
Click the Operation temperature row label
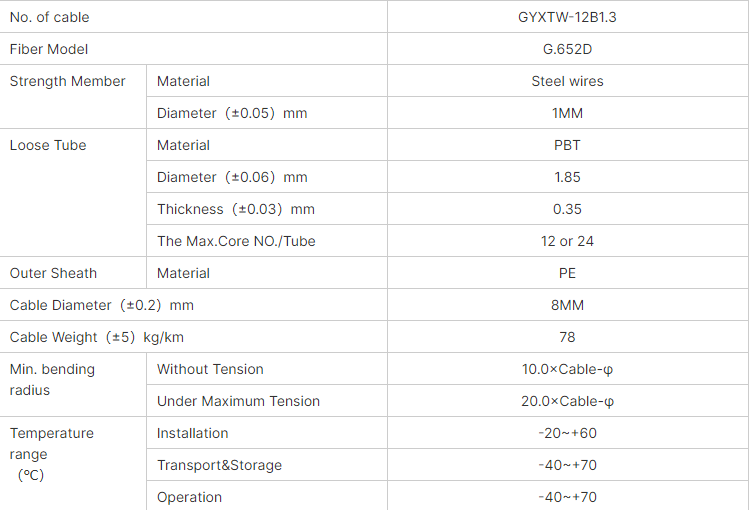point(189,498)
